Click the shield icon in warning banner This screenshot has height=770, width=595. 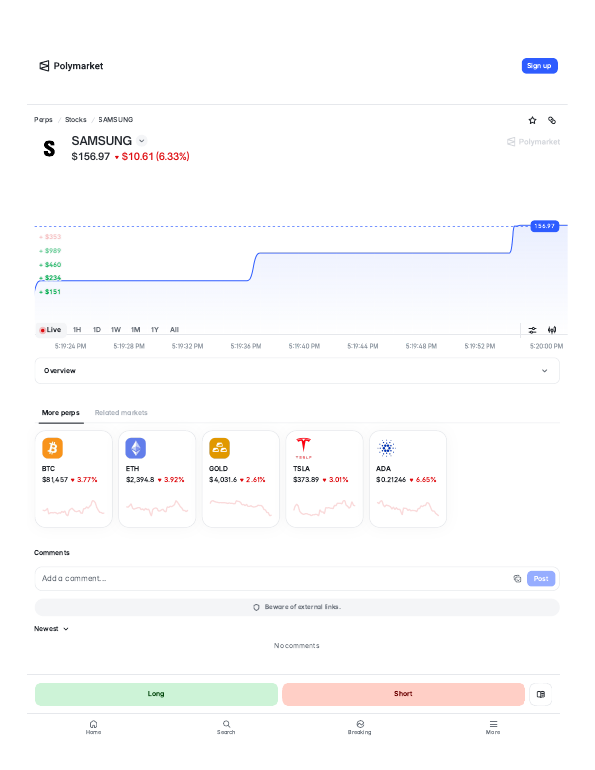tap(256, 607)
